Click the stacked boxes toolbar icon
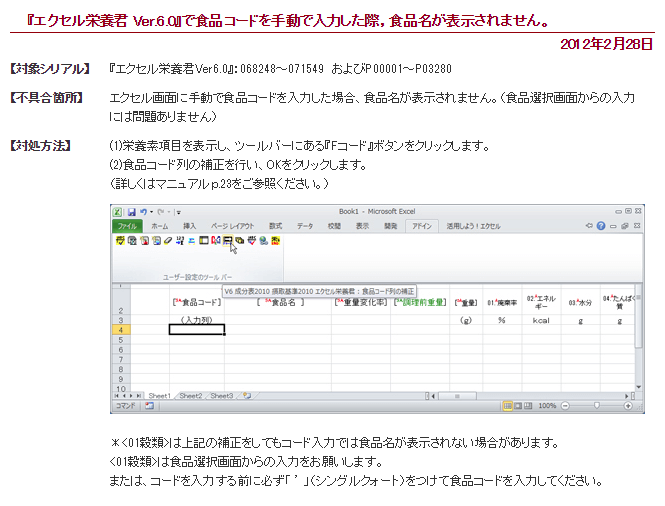This screenshot has height=506, width=665. 240,240
